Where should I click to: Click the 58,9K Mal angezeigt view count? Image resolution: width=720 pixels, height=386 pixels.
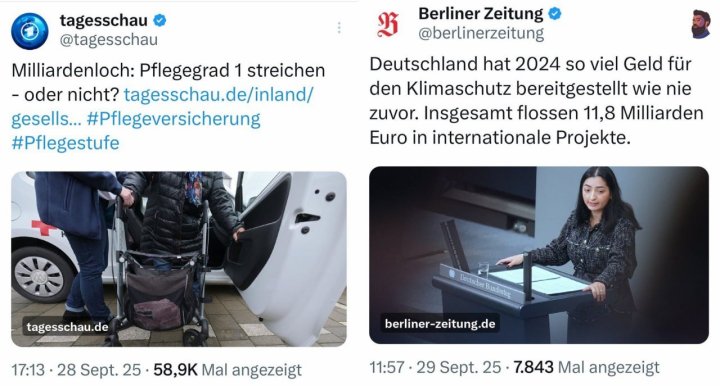point(227,369)
